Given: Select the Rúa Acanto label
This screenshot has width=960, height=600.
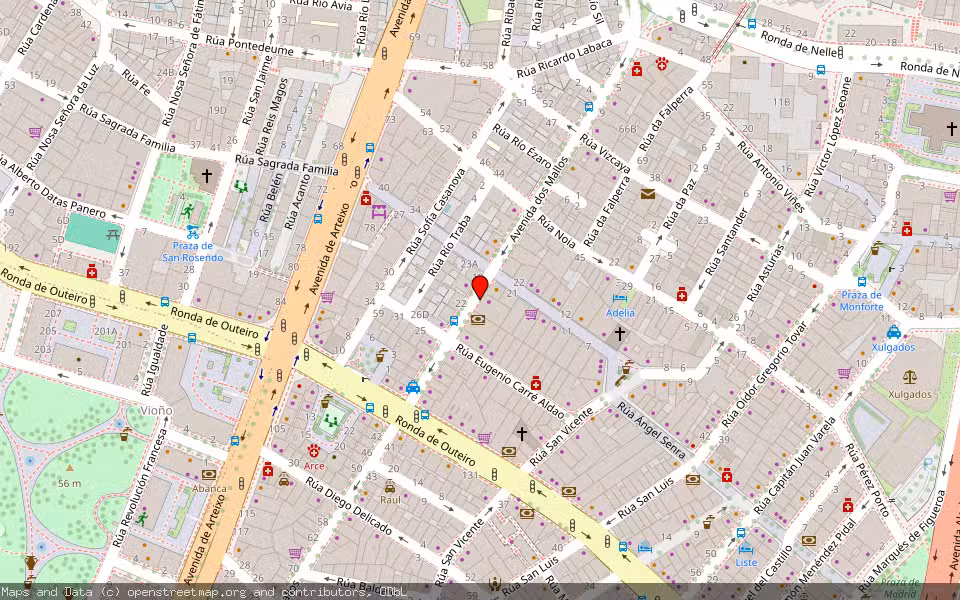Looking at the screenshot, I should pyautogui.click(x=299, y=204).
